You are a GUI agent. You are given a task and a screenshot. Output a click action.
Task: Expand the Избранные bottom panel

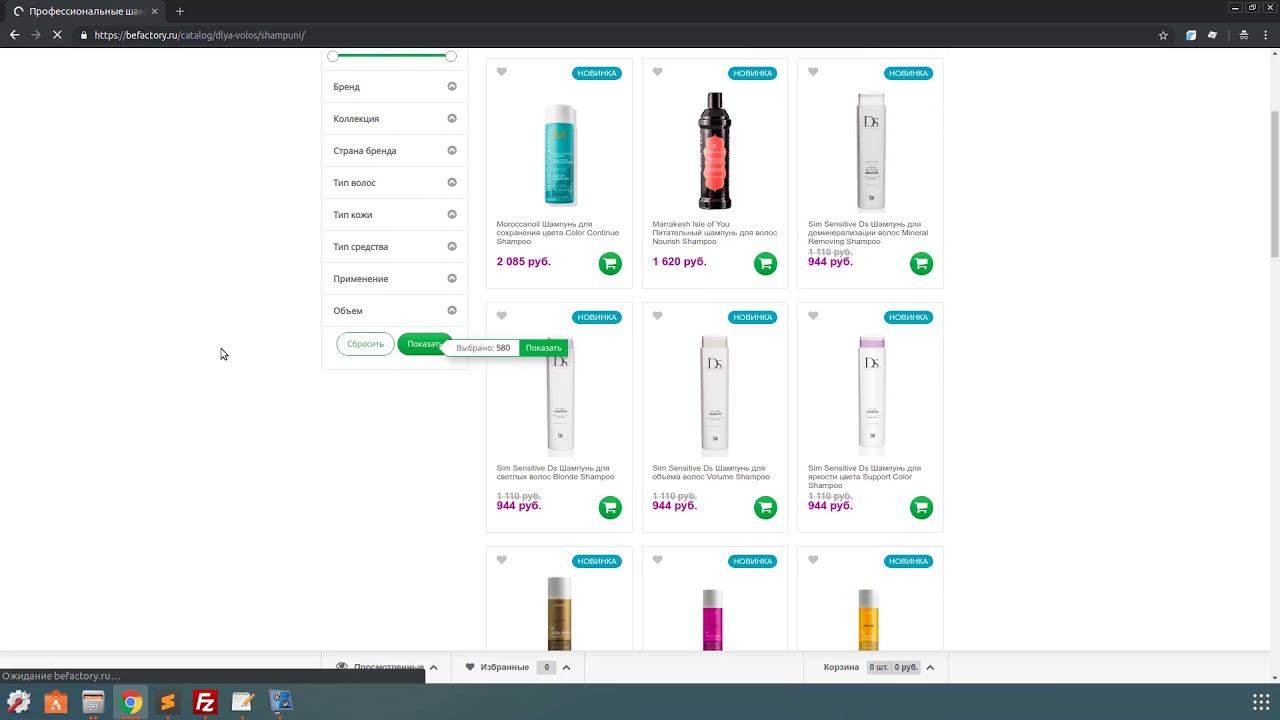[566, 667]
